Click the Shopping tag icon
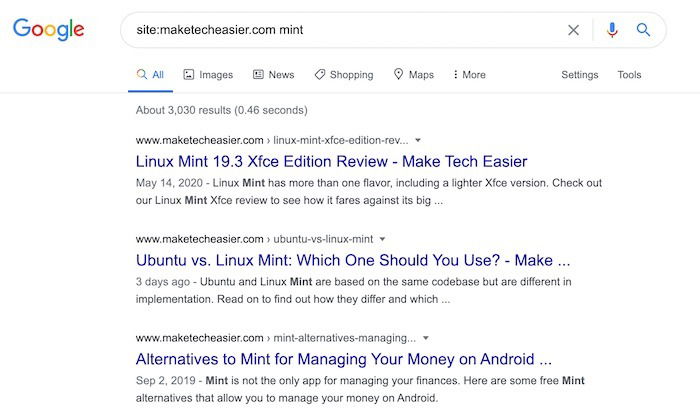This screenshot has width=700, height=412. coord(319,75)
